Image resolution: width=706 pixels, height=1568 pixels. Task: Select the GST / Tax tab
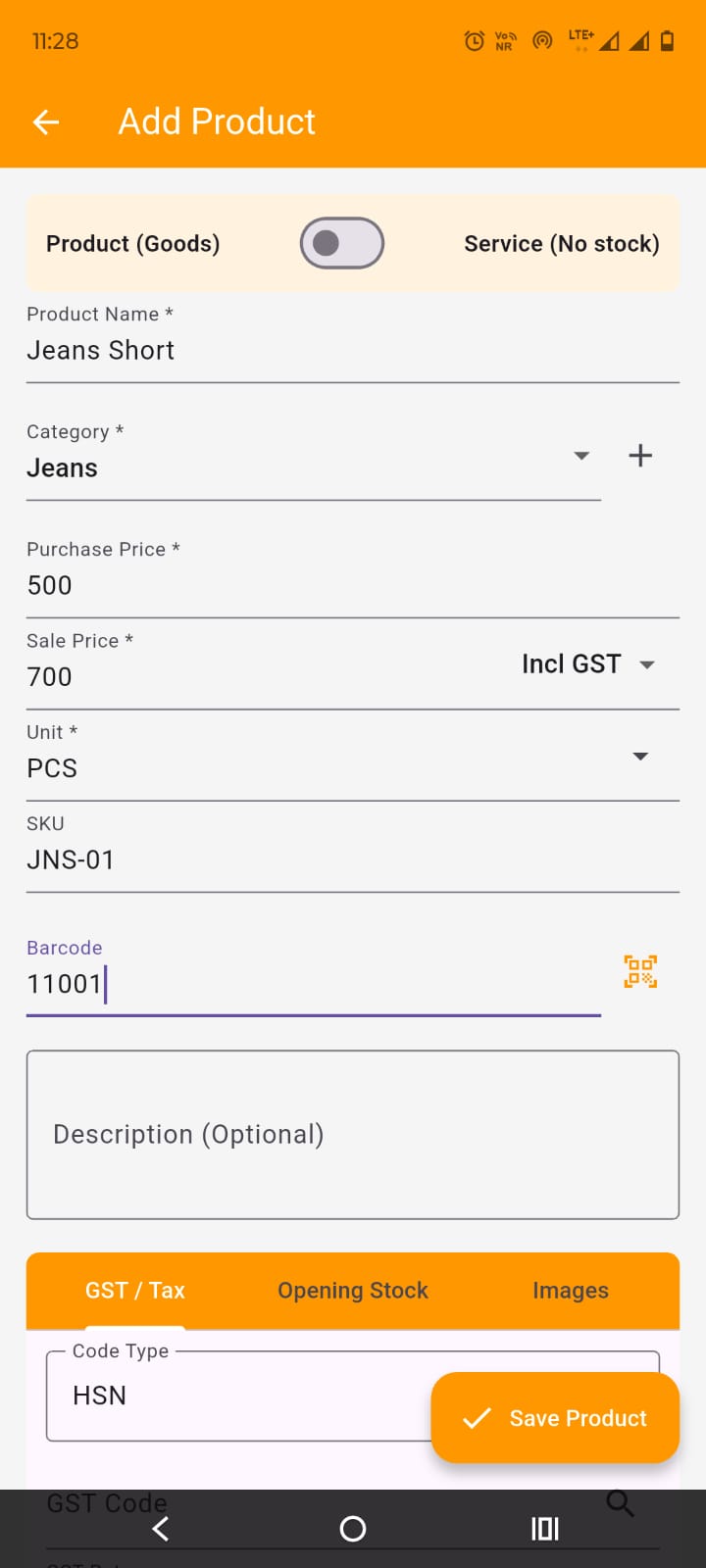point(135,1291)
